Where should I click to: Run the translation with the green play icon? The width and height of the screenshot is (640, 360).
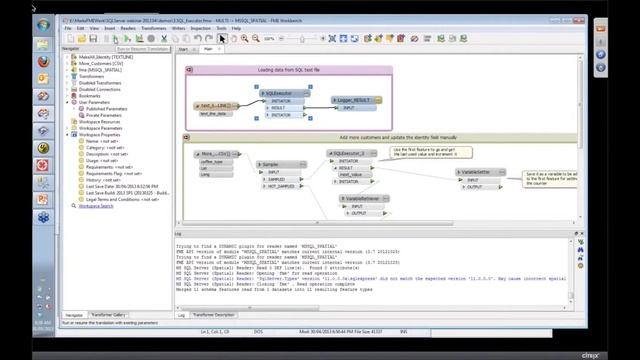(x=116, y=38)
